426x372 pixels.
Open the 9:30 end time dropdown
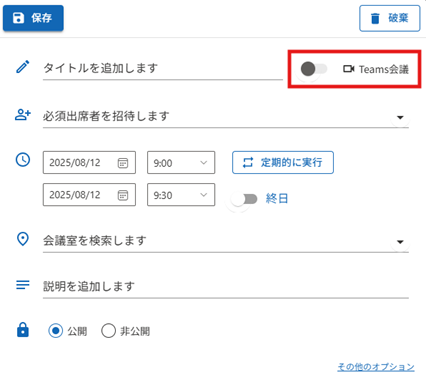point(181,195)
